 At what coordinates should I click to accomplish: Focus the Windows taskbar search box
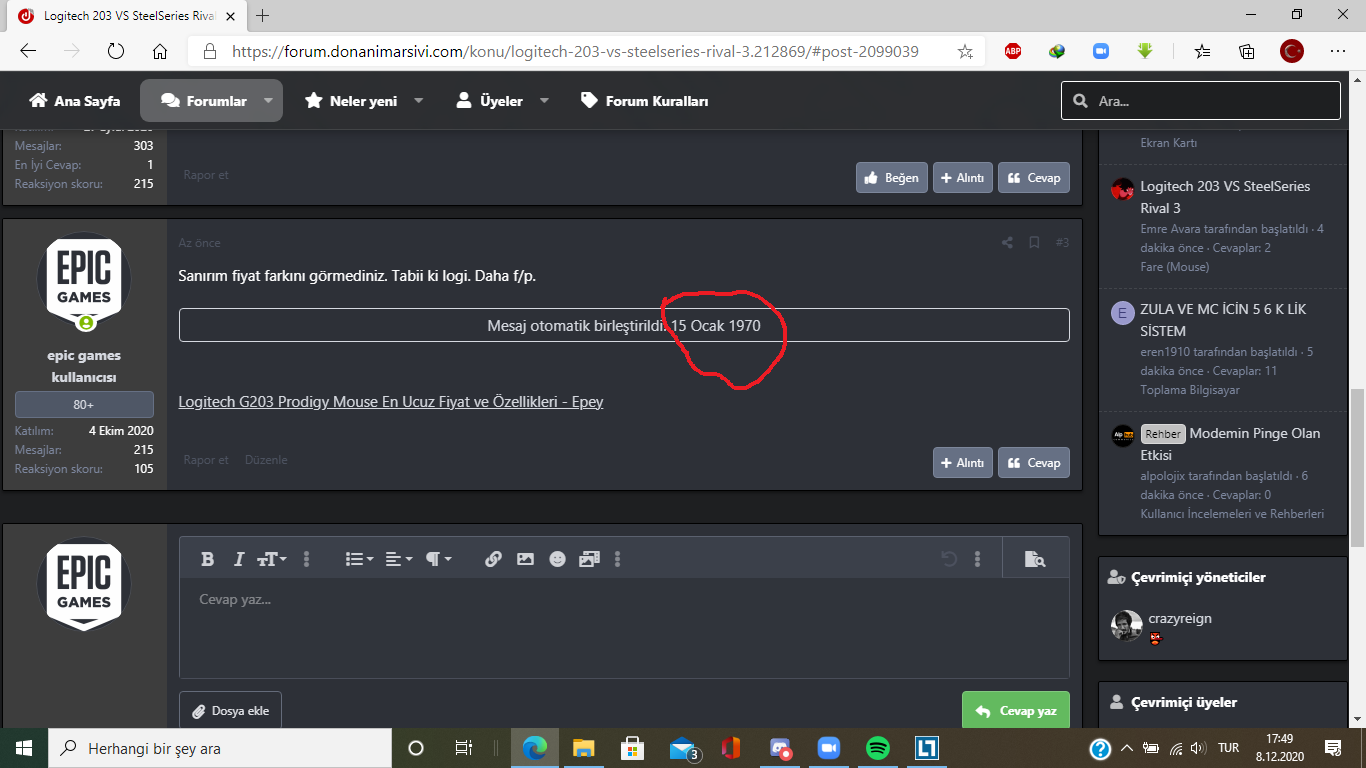[220, 748]
